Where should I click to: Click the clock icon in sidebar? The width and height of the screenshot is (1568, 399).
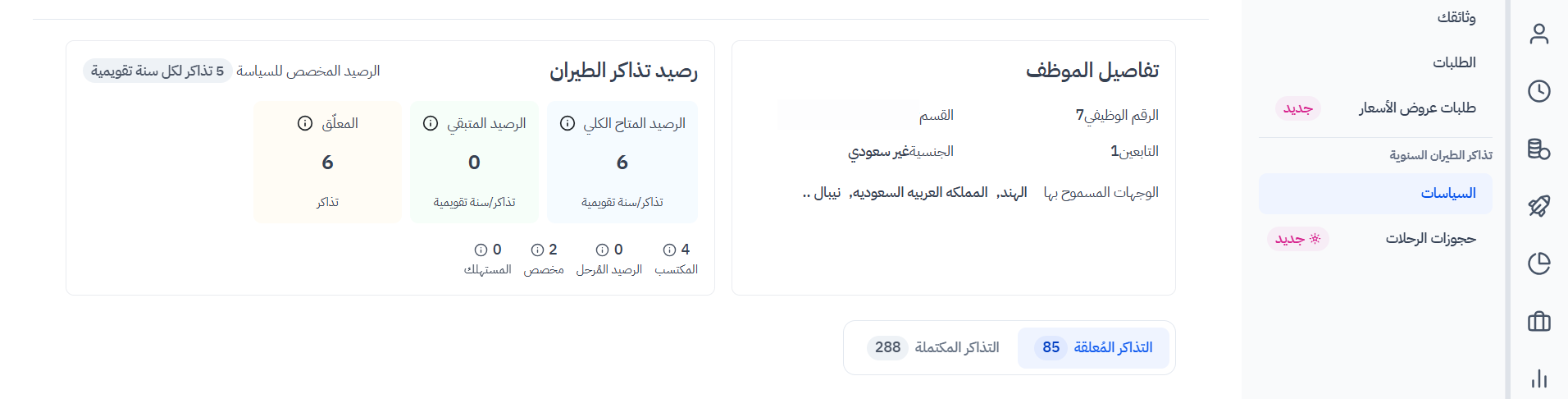tap(1538, 91)
